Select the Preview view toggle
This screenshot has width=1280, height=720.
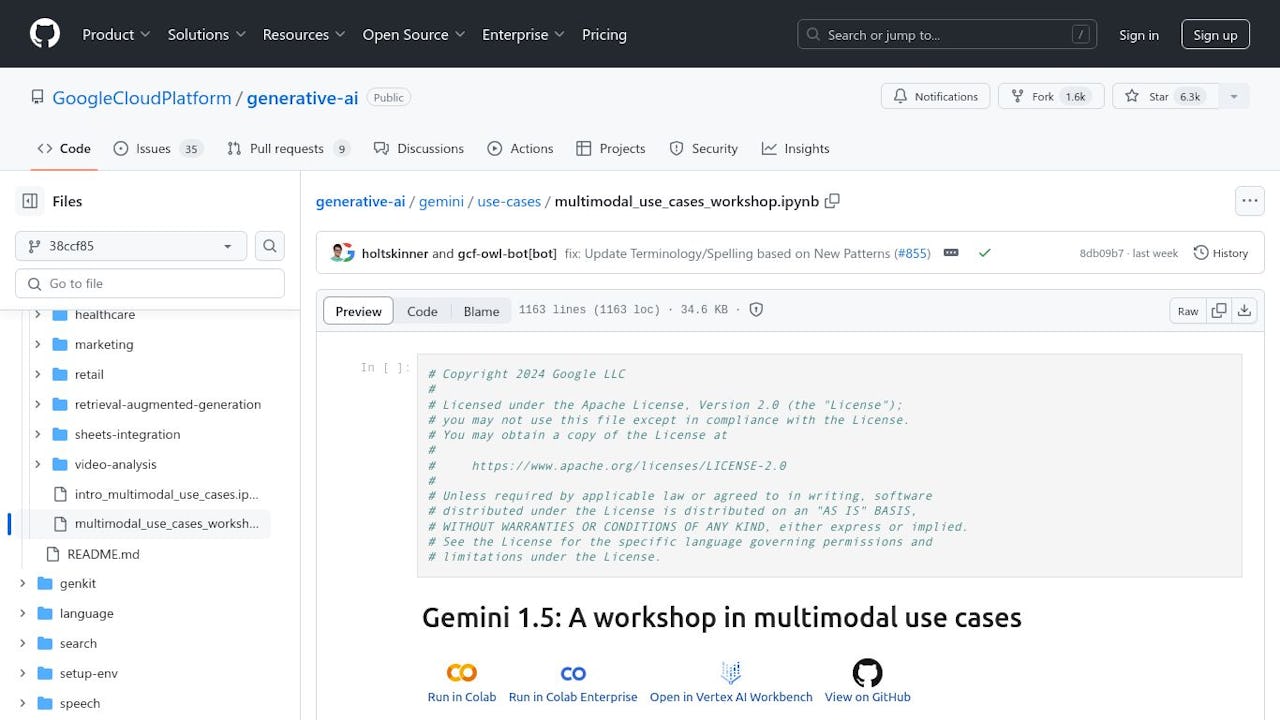pos(358,311)
